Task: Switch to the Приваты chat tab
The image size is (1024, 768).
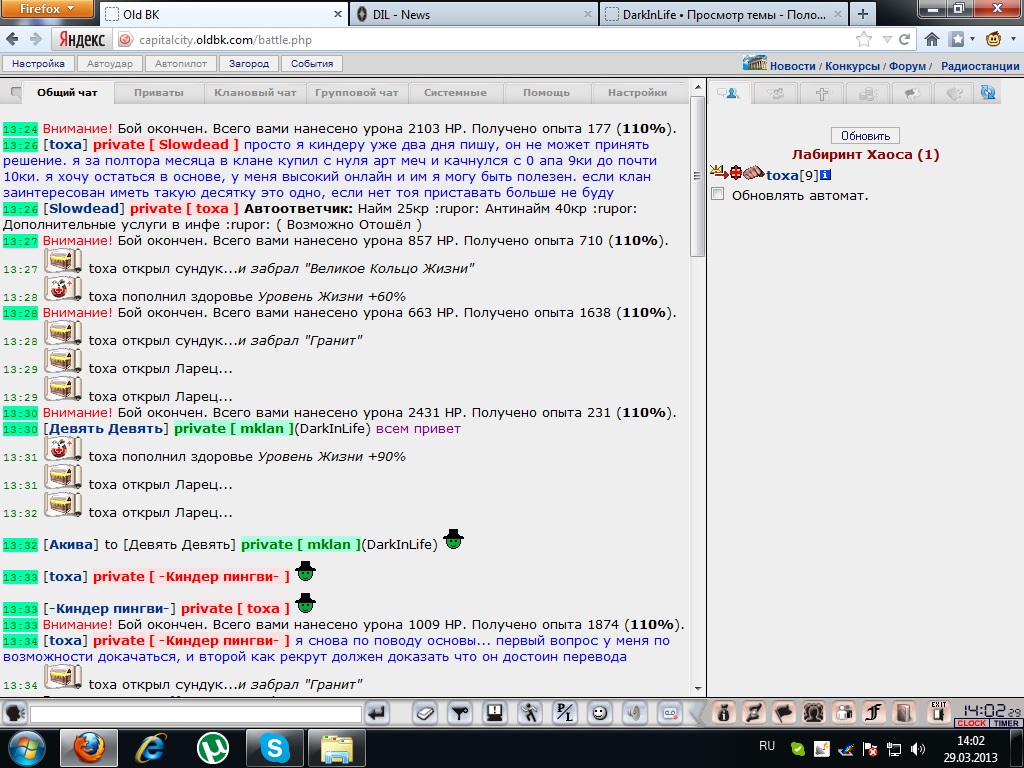Action: (159, 93)
